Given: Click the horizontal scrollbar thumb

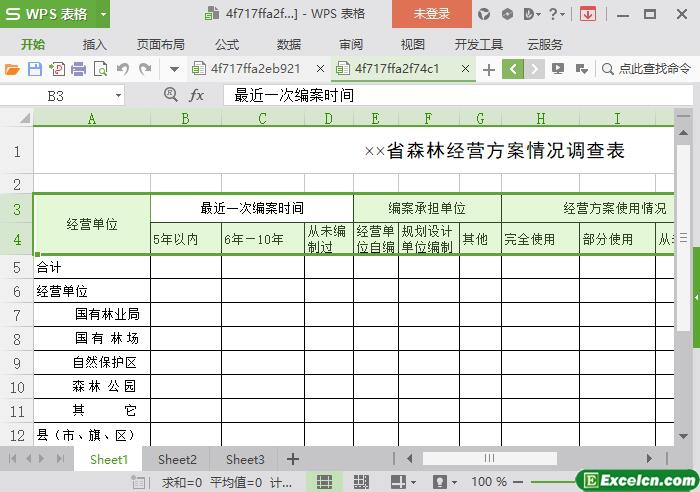Looking at the screenshot, I should coord(490,459).
